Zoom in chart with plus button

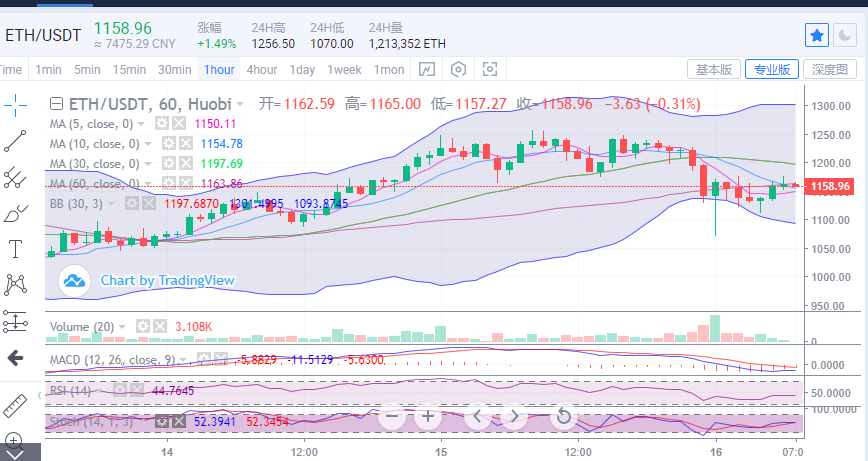point(428,416)
